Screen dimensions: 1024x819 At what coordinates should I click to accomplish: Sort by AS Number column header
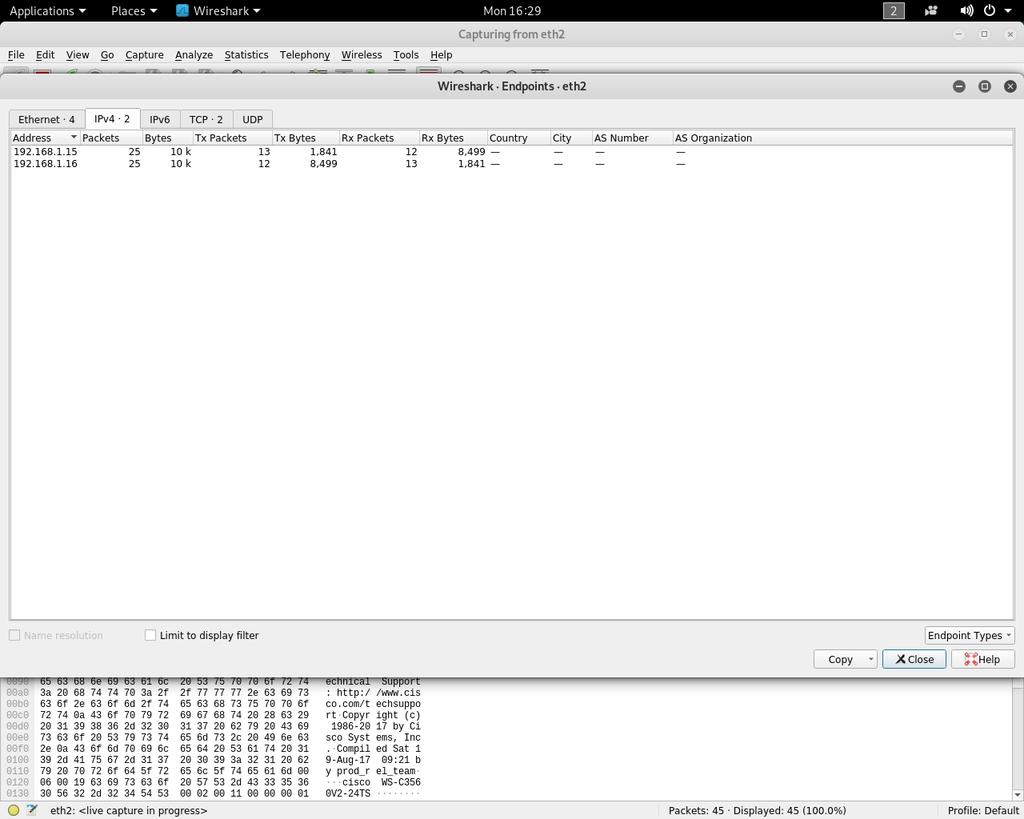tap(632, 138)
